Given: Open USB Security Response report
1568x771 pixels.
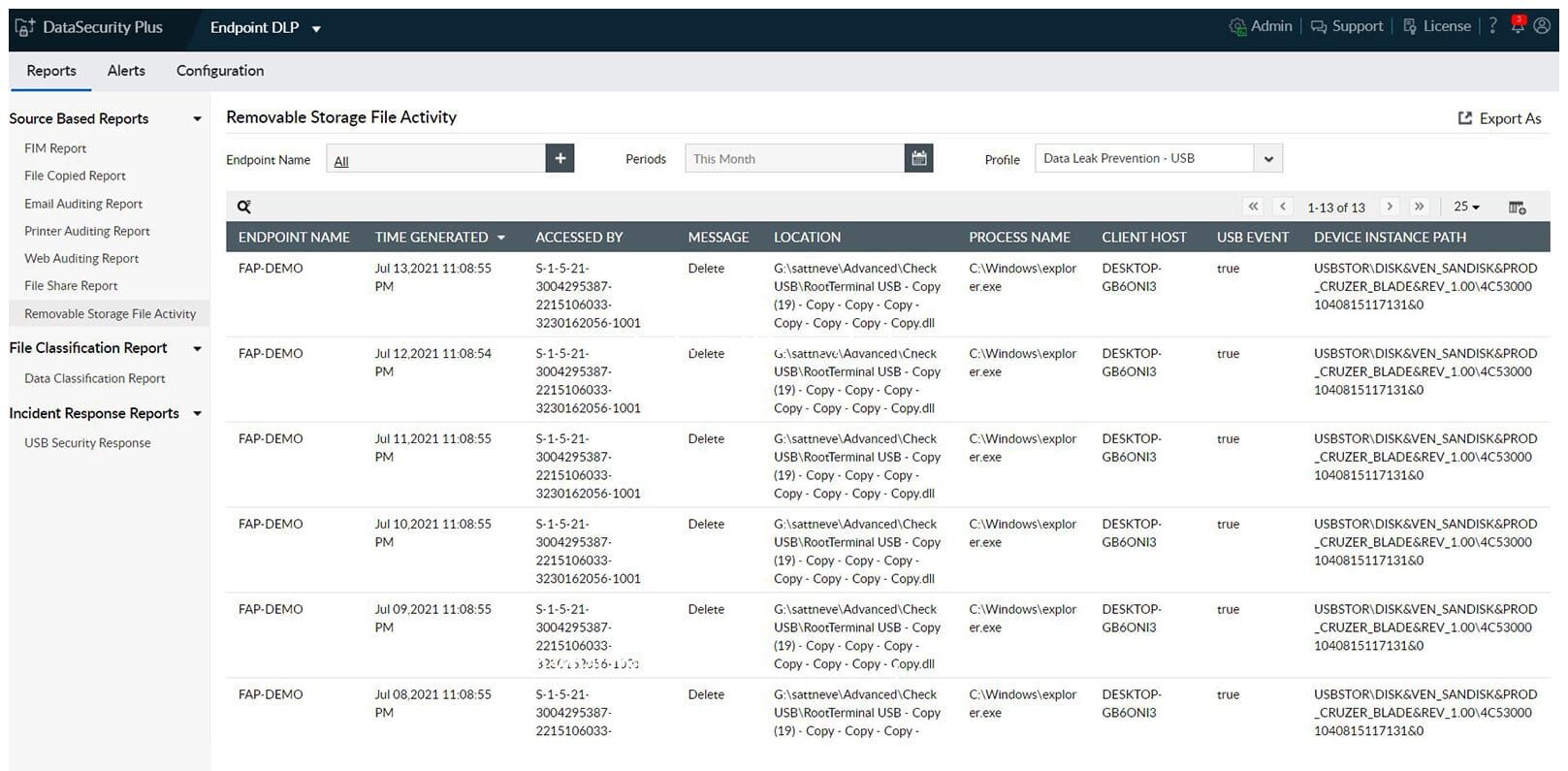Looking at the screenshot, I should tap(87, 443).
